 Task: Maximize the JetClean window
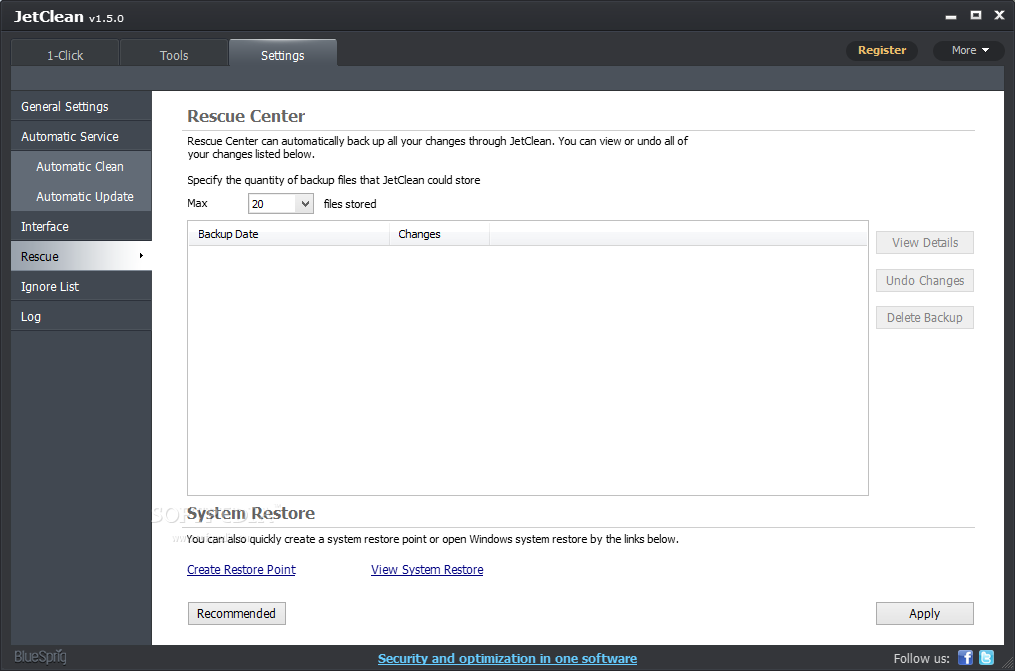coord(976,15)
